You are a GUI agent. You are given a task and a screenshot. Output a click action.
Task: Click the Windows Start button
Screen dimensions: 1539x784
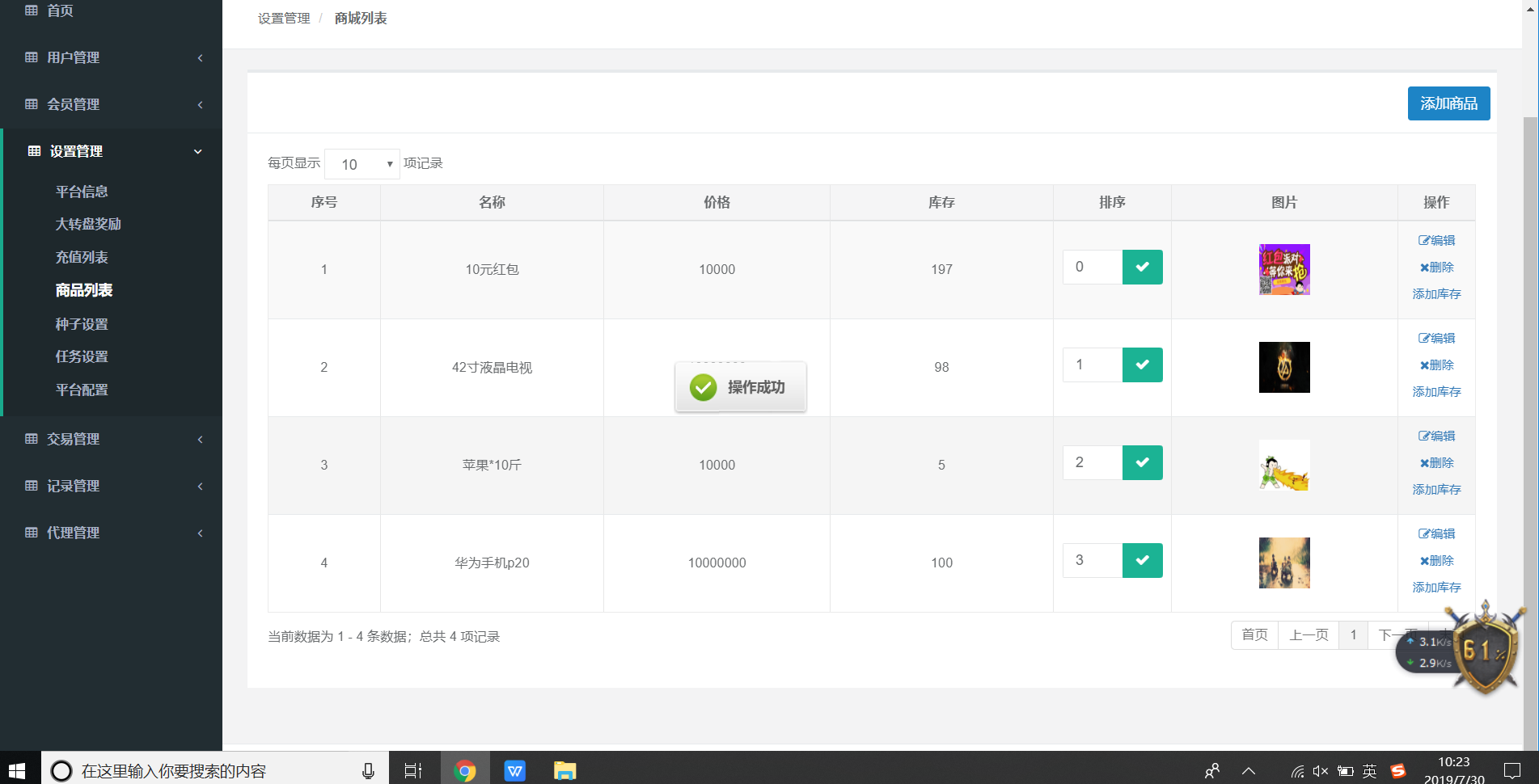[17, 770]
